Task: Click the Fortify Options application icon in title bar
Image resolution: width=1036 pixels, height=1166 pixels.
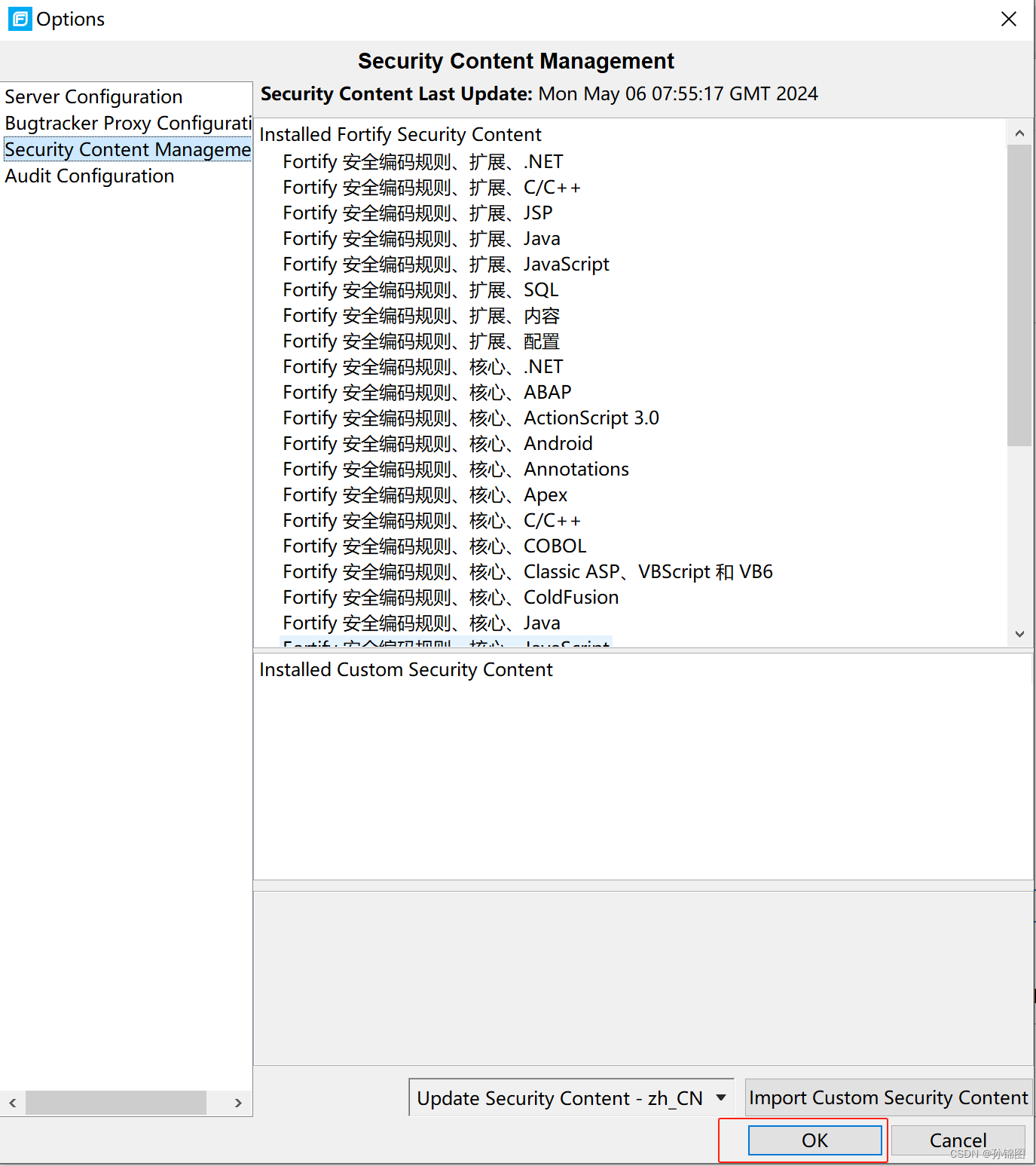Action: (19, 19)
